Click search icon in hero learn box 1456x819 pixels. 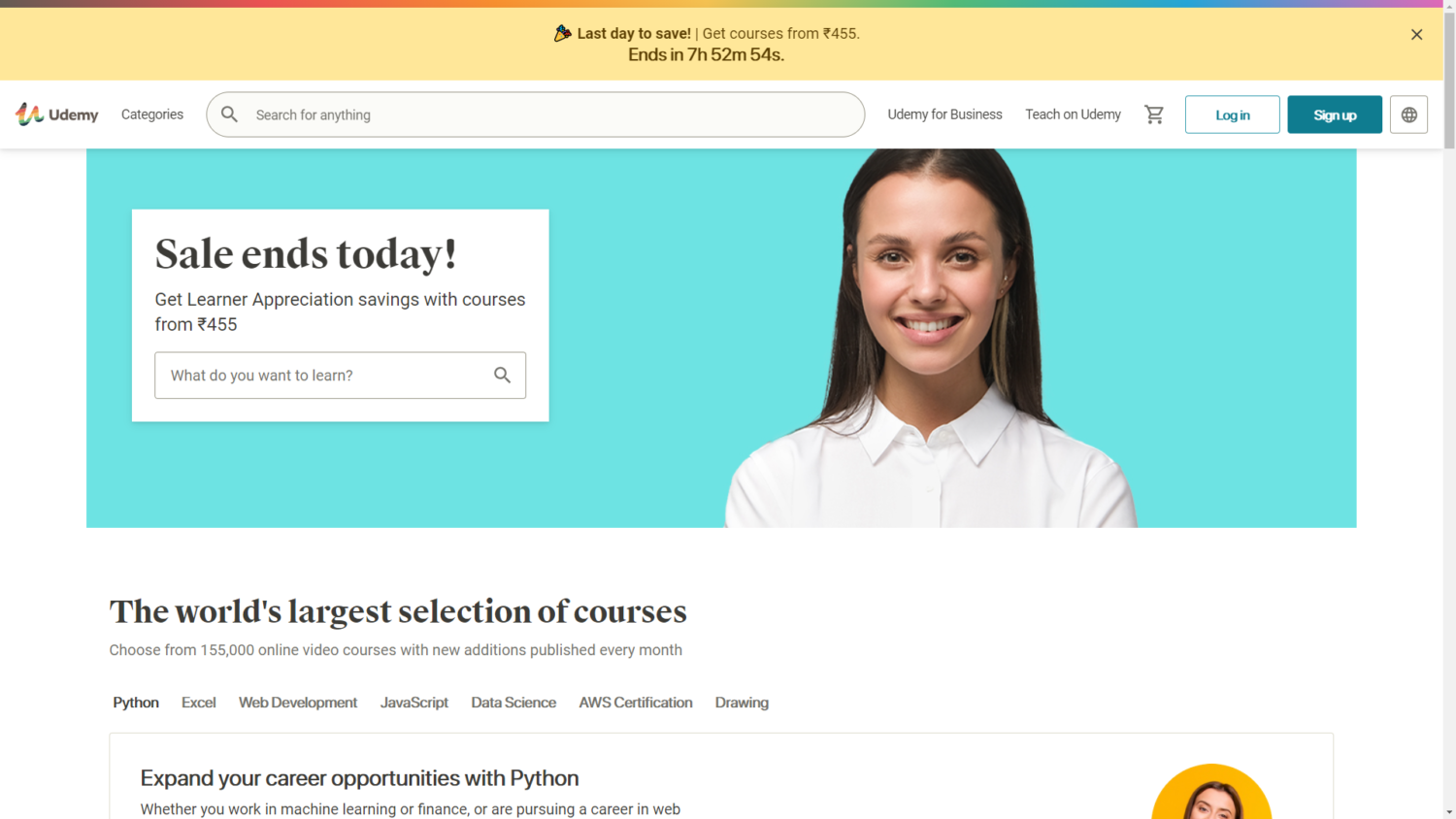pos(502,375)
